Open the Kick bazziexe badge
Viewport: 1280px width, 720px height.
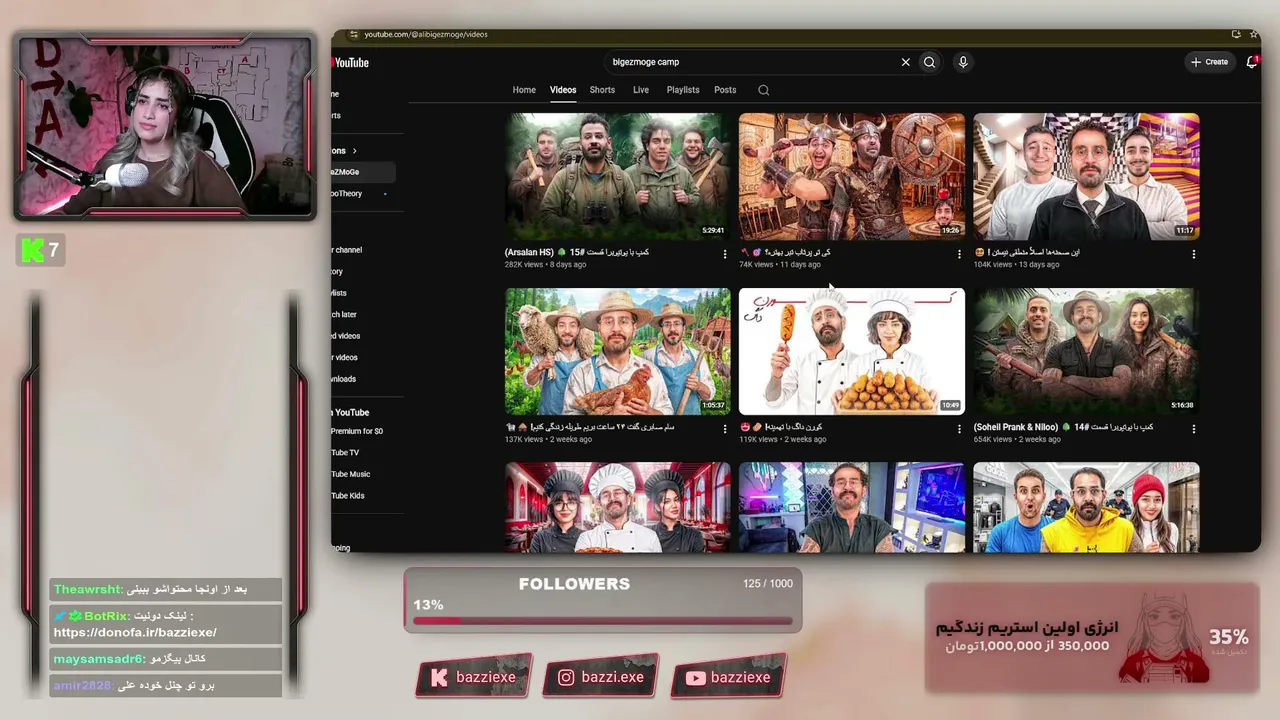(473, 677)
